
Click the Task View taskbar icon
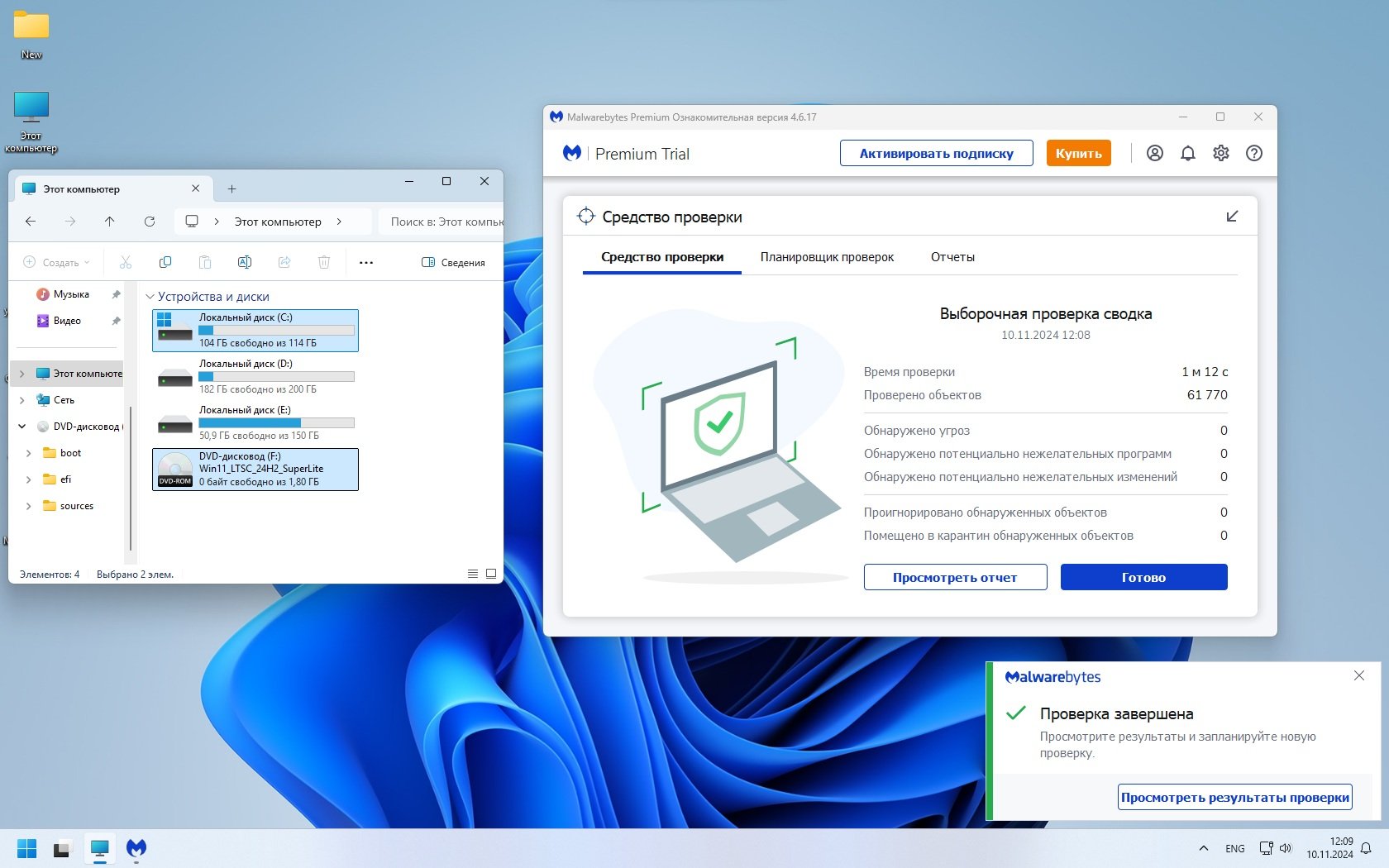coord(62,849)
